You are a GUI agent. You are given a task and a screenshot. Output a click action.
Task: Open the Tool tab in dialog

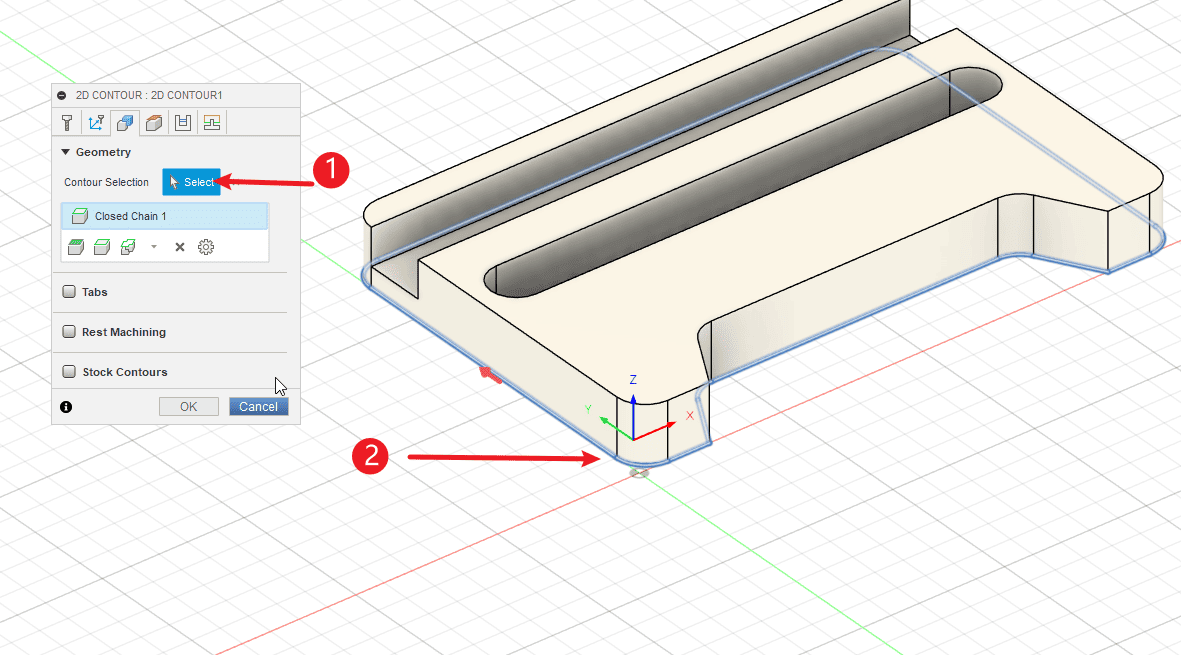(x=67, y=123)
